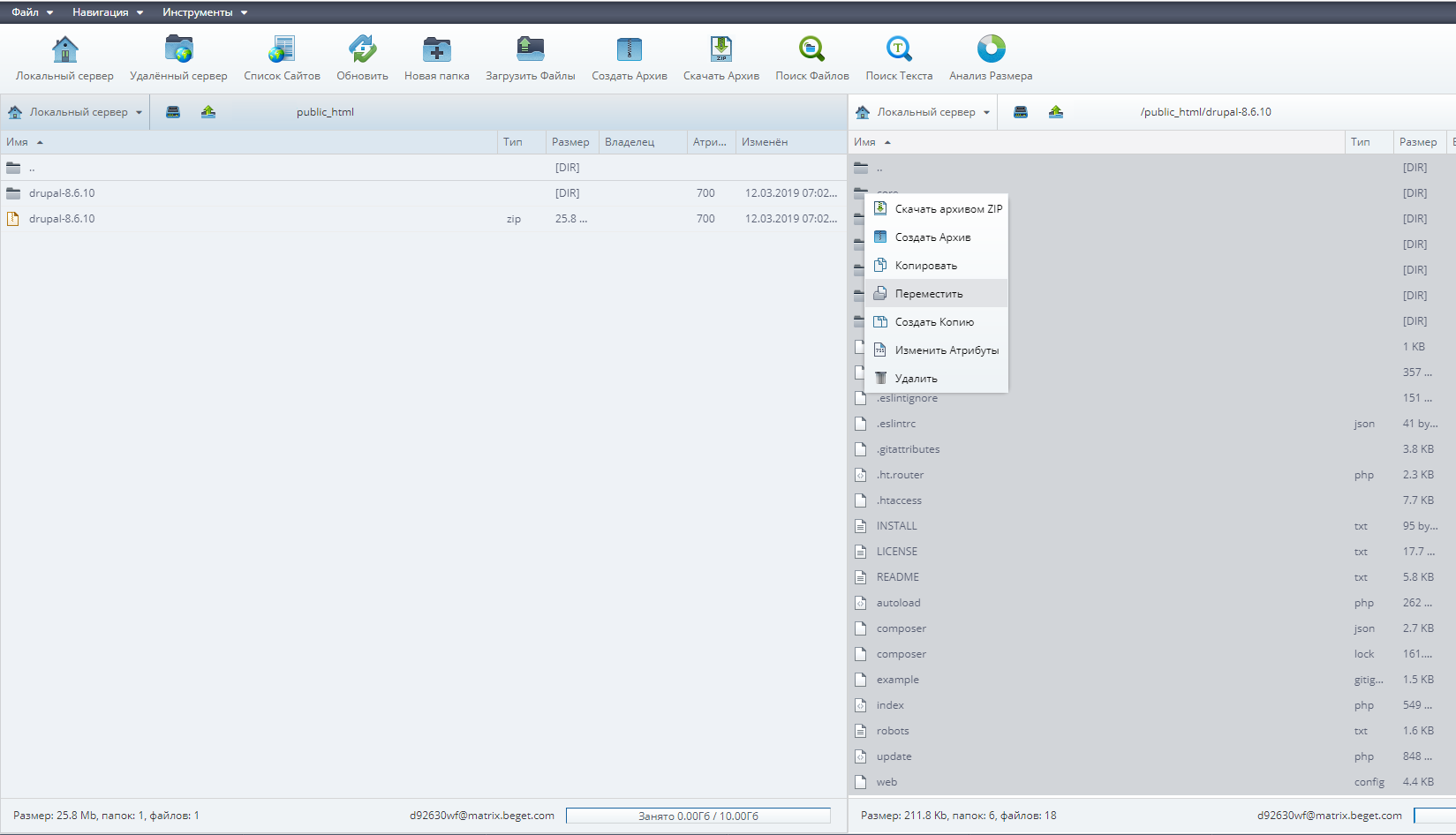Click the drupal-8.6.10 zip file icon
Screen dimensions: 1456x835
[13, 219]
